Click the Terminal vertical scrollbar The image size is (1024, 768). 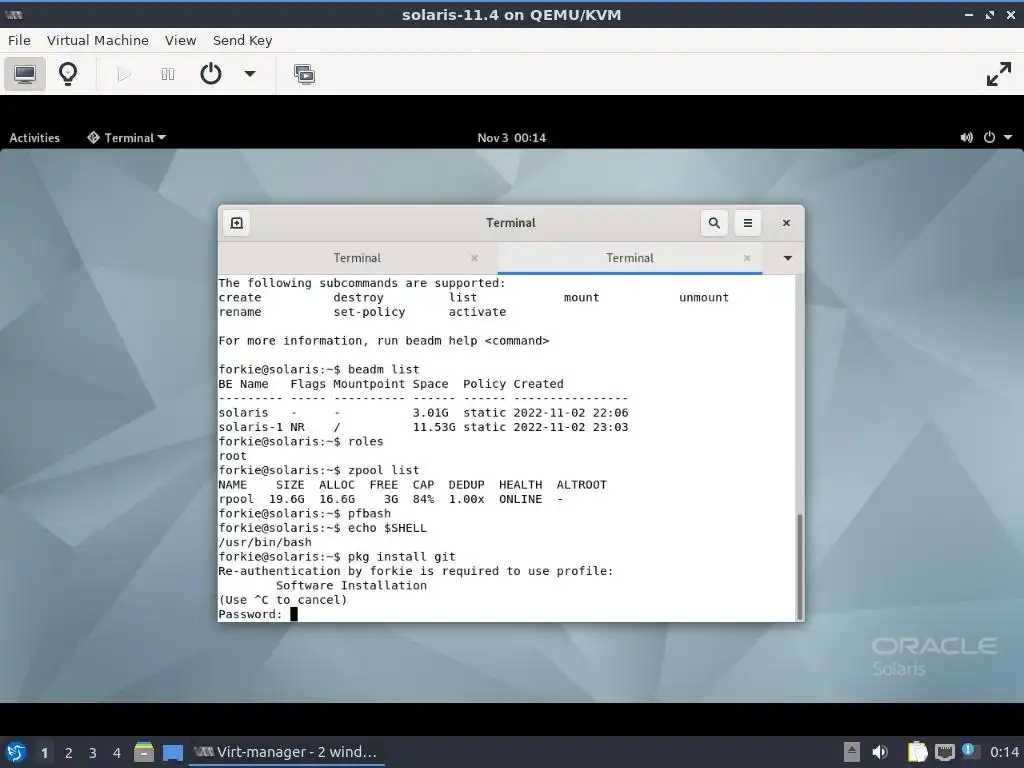click(799, 566)
